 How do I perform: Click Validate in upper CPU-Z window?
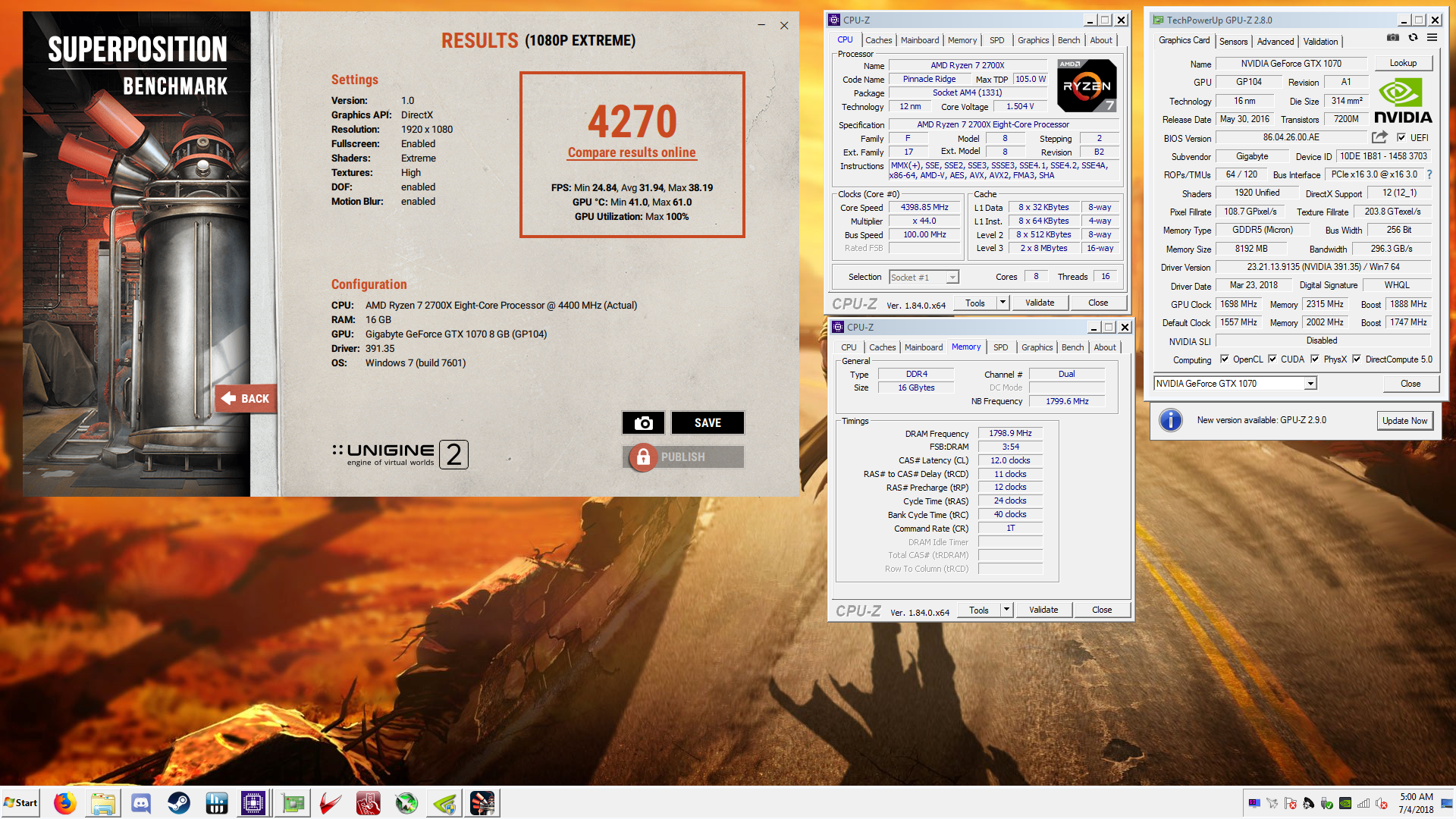point(1040,303)
